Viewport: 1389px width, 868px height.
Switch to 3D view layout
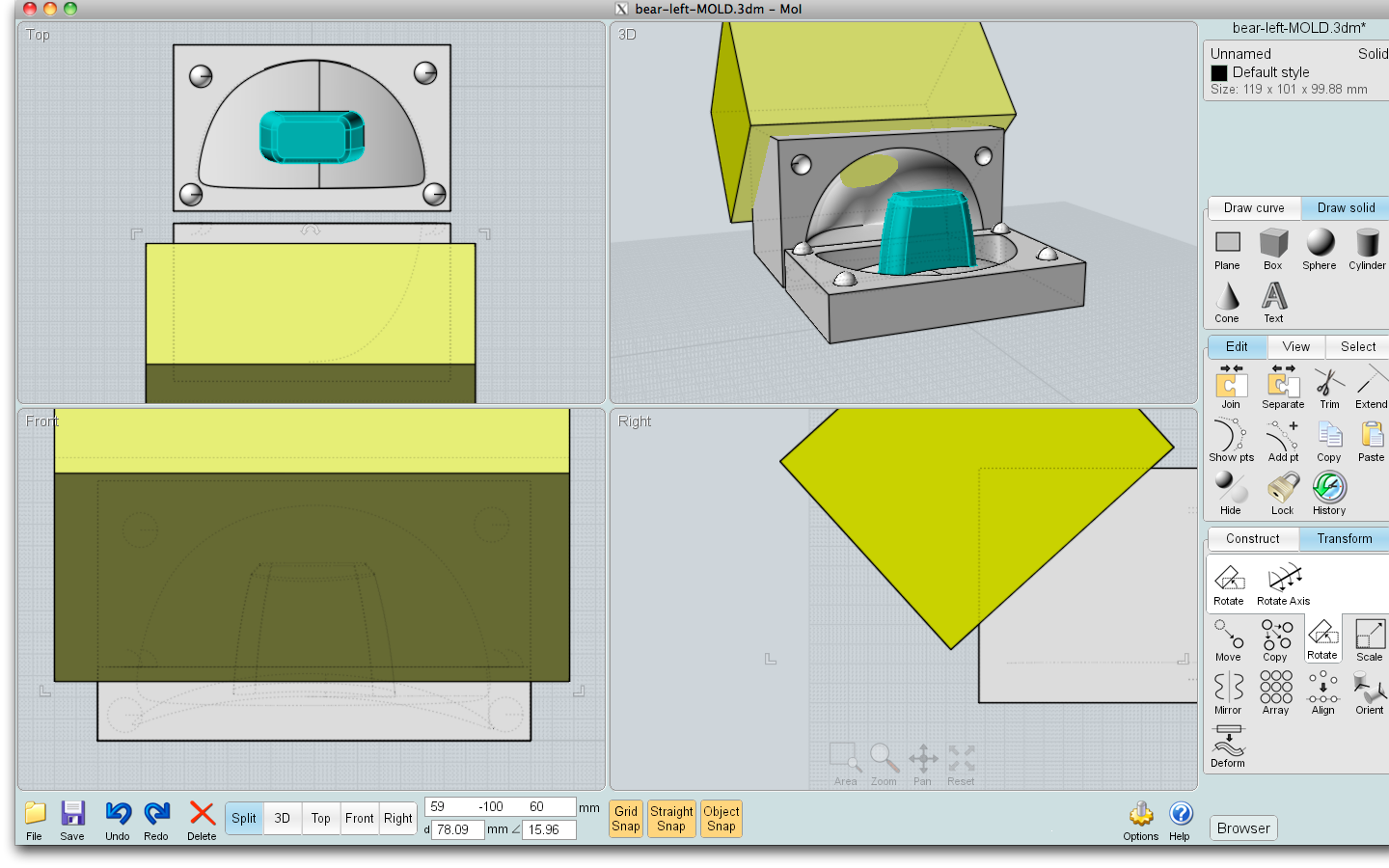point(283,819)
